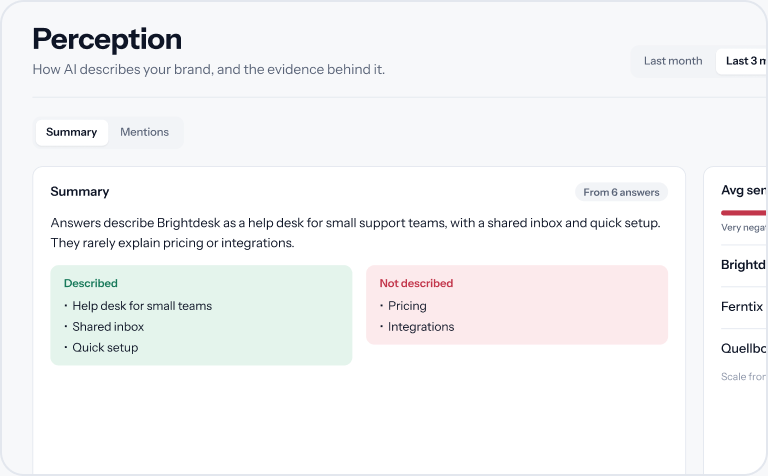Click the 'How AI describes your brand' subtitle
The image size is (768, 476).
tap(209, 70)
